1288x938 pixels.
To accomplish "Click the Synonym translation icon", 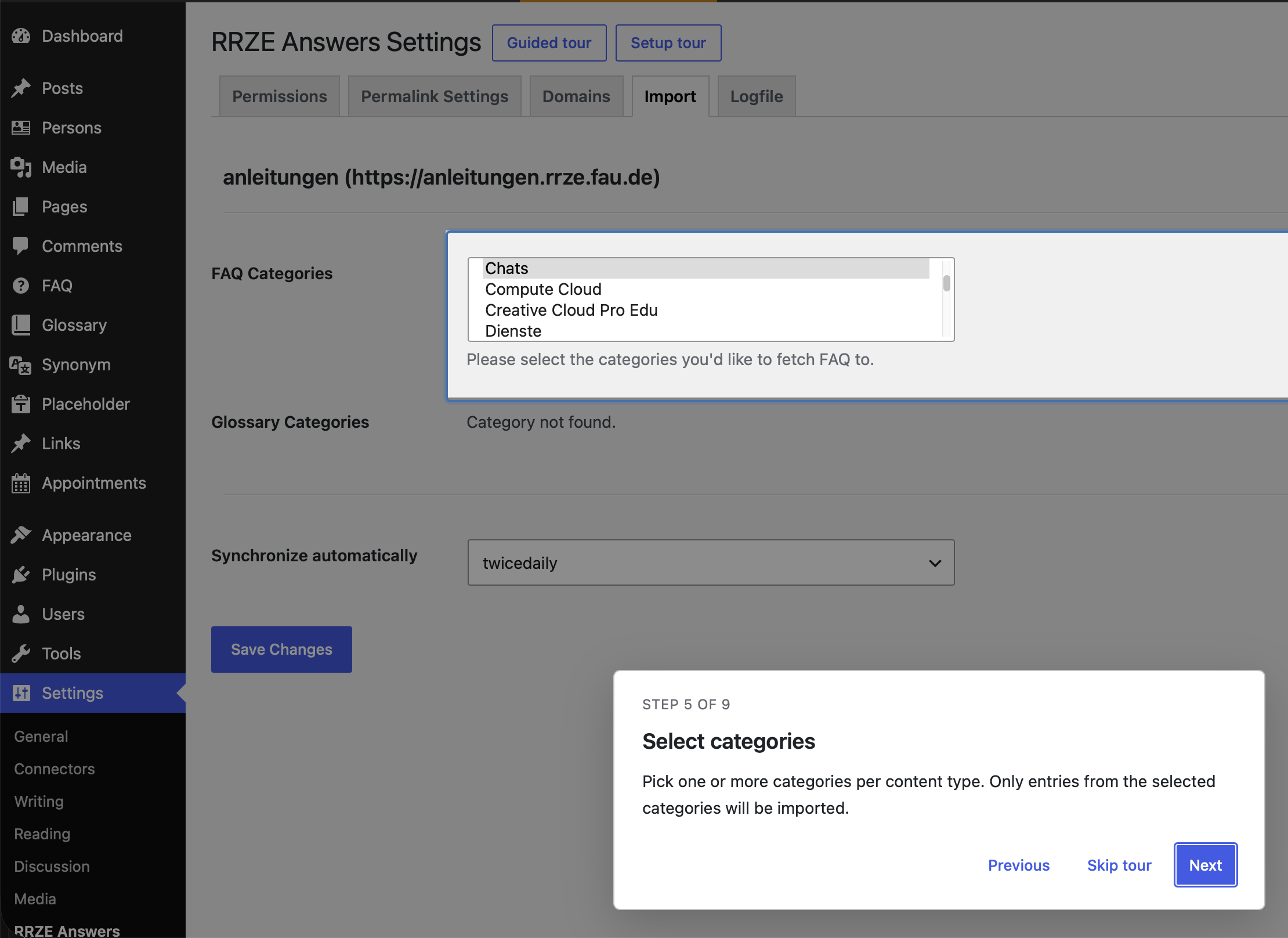I will pyautogui.click(x=21, y=365).
